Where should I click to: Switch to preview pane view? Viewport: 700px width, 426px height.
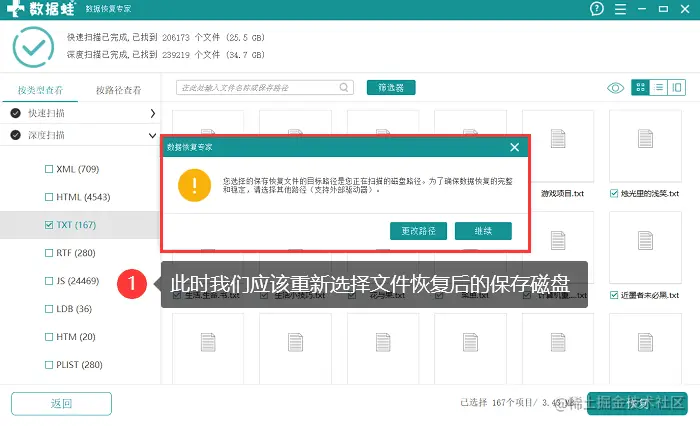tap(677, 88)
